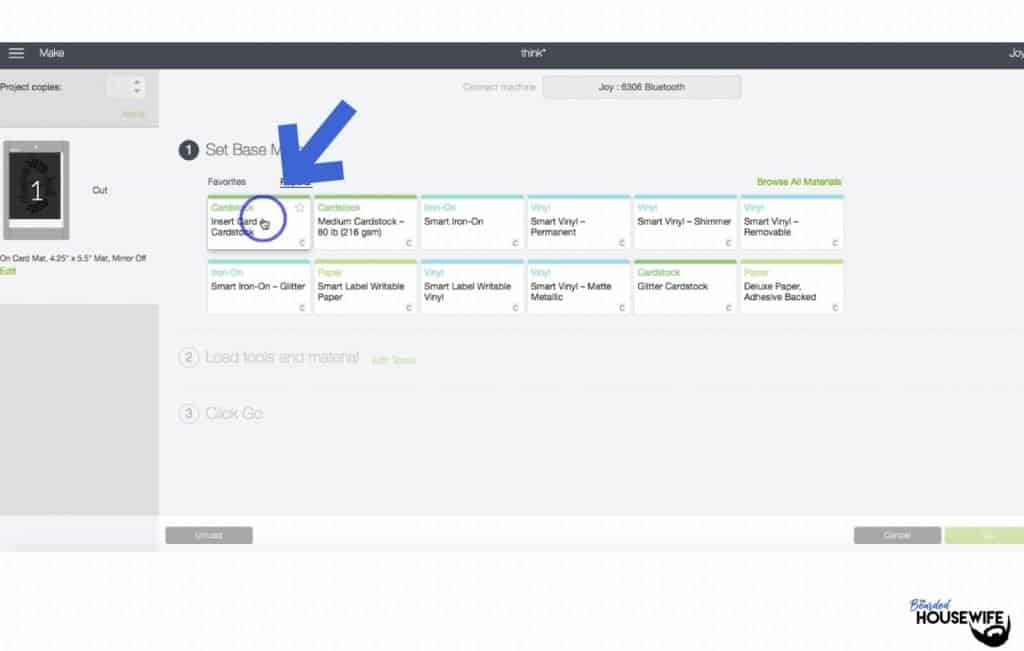The width and height of the screenshot is (1024, 651).
Task: Open Browse All Materials link
Action: coord(798,182)
